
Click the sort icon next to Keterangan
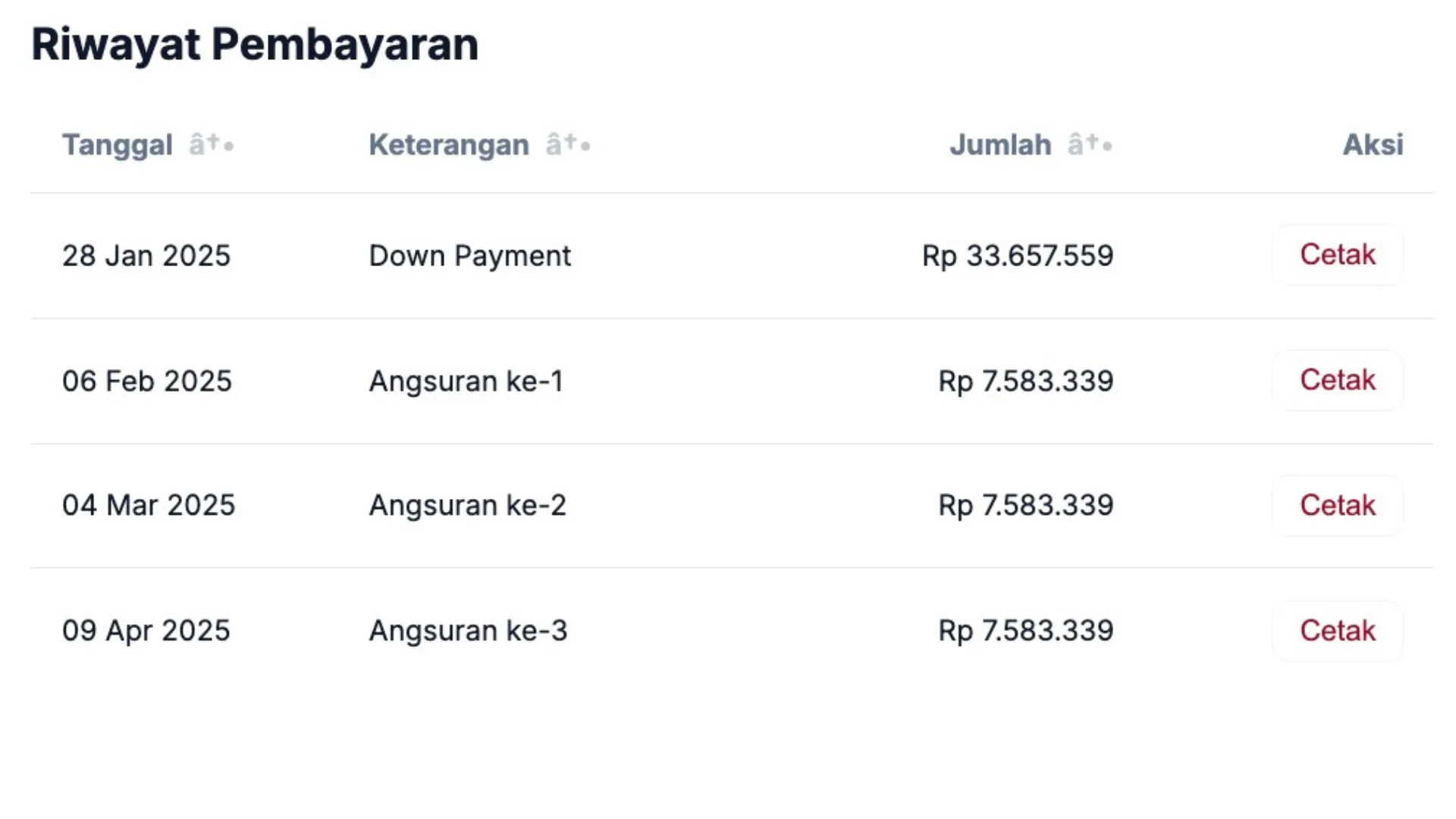coord(567,144)
